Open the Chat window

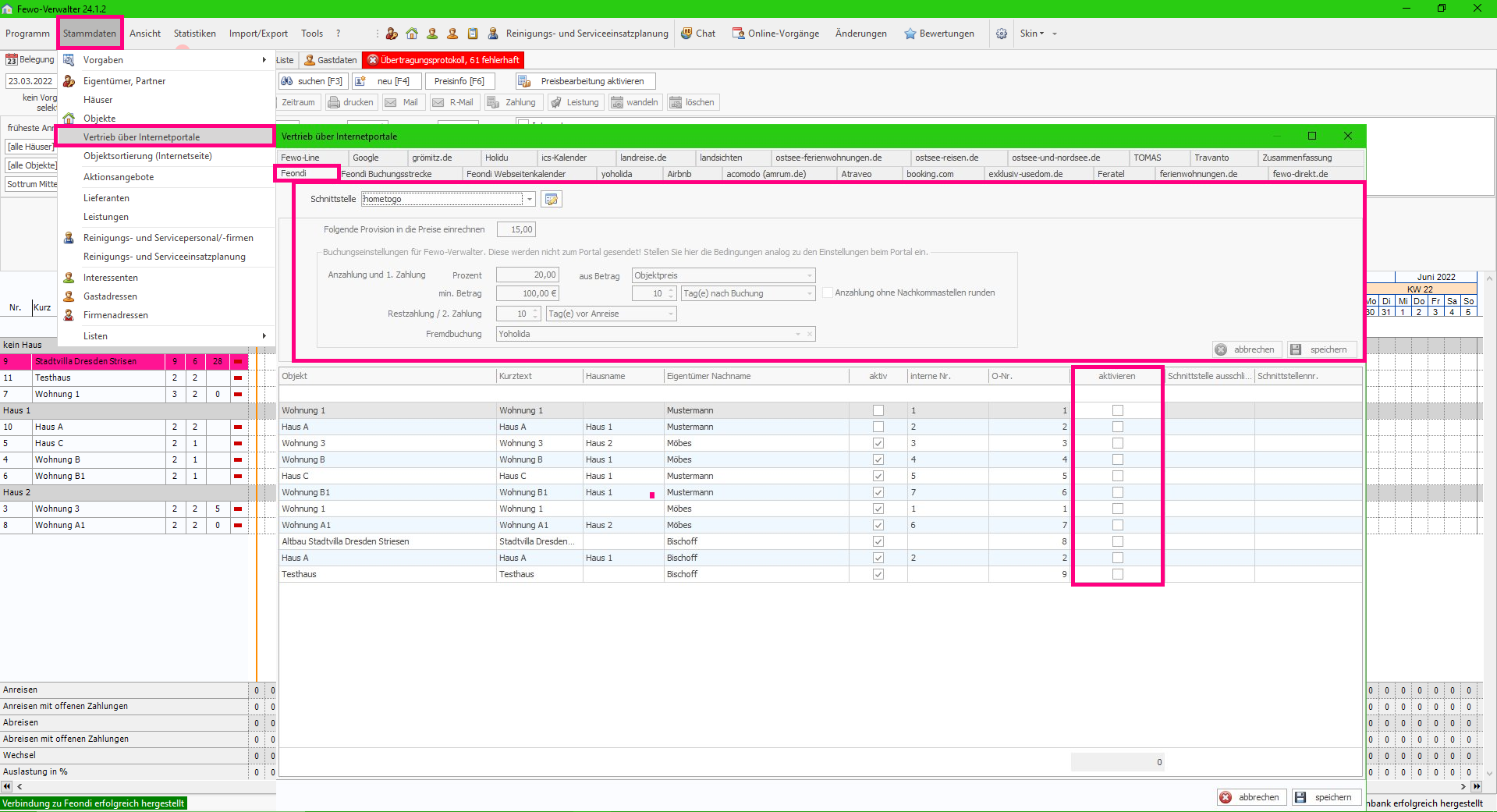click(x=698, y=34)
